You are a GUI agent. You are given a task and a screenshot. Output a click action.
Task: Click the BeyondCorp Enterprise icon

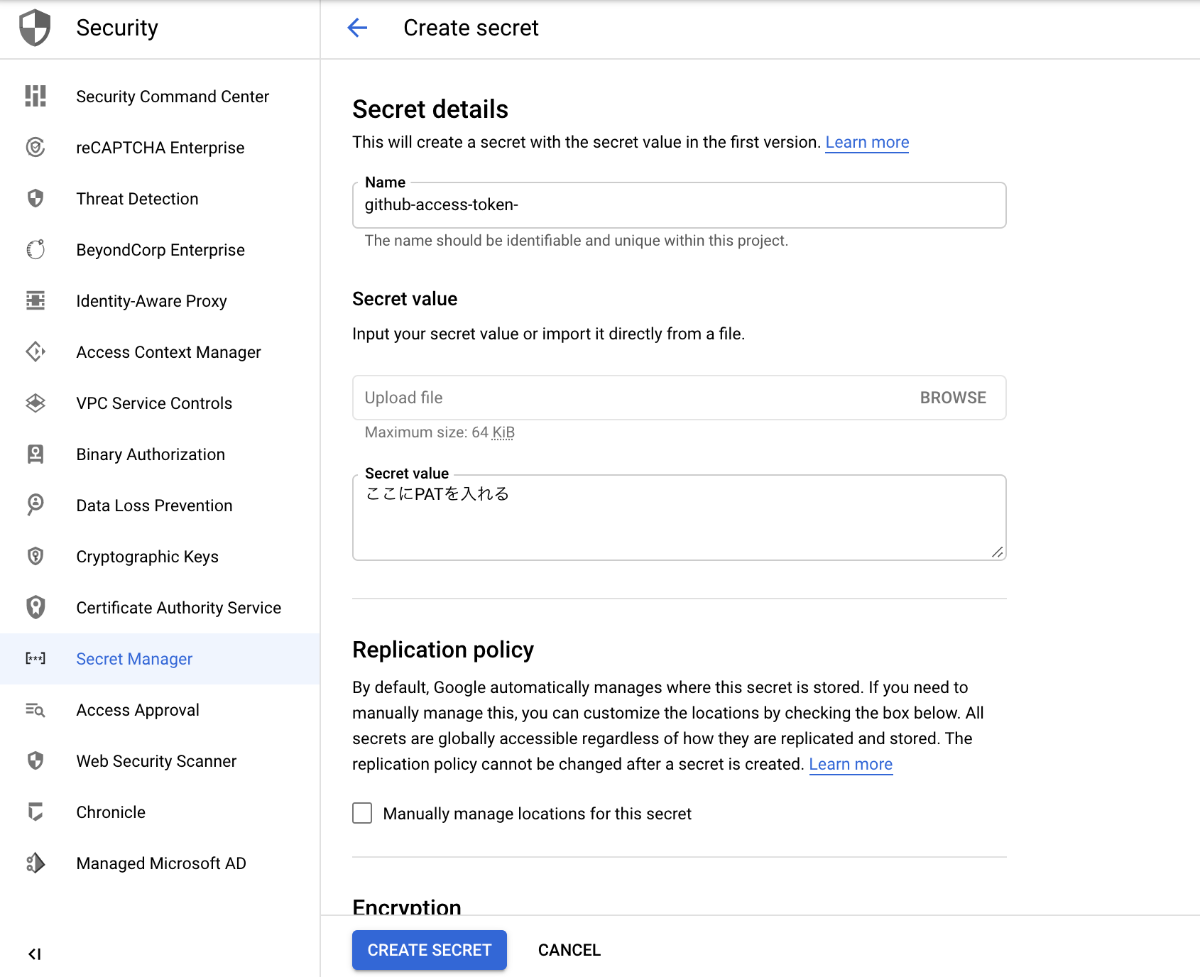pos(35,250)
